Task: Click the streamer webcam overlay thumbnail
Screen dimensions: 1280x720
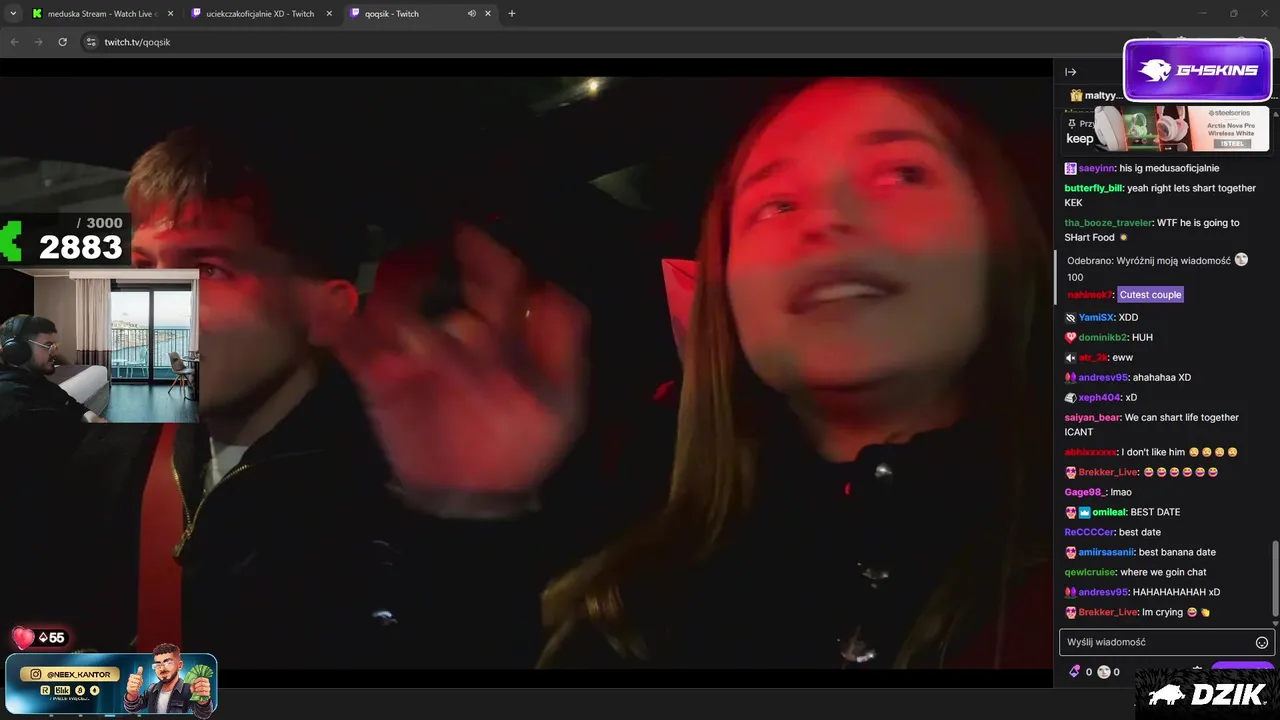Action: pyautogui.click(x=99, y=346)
